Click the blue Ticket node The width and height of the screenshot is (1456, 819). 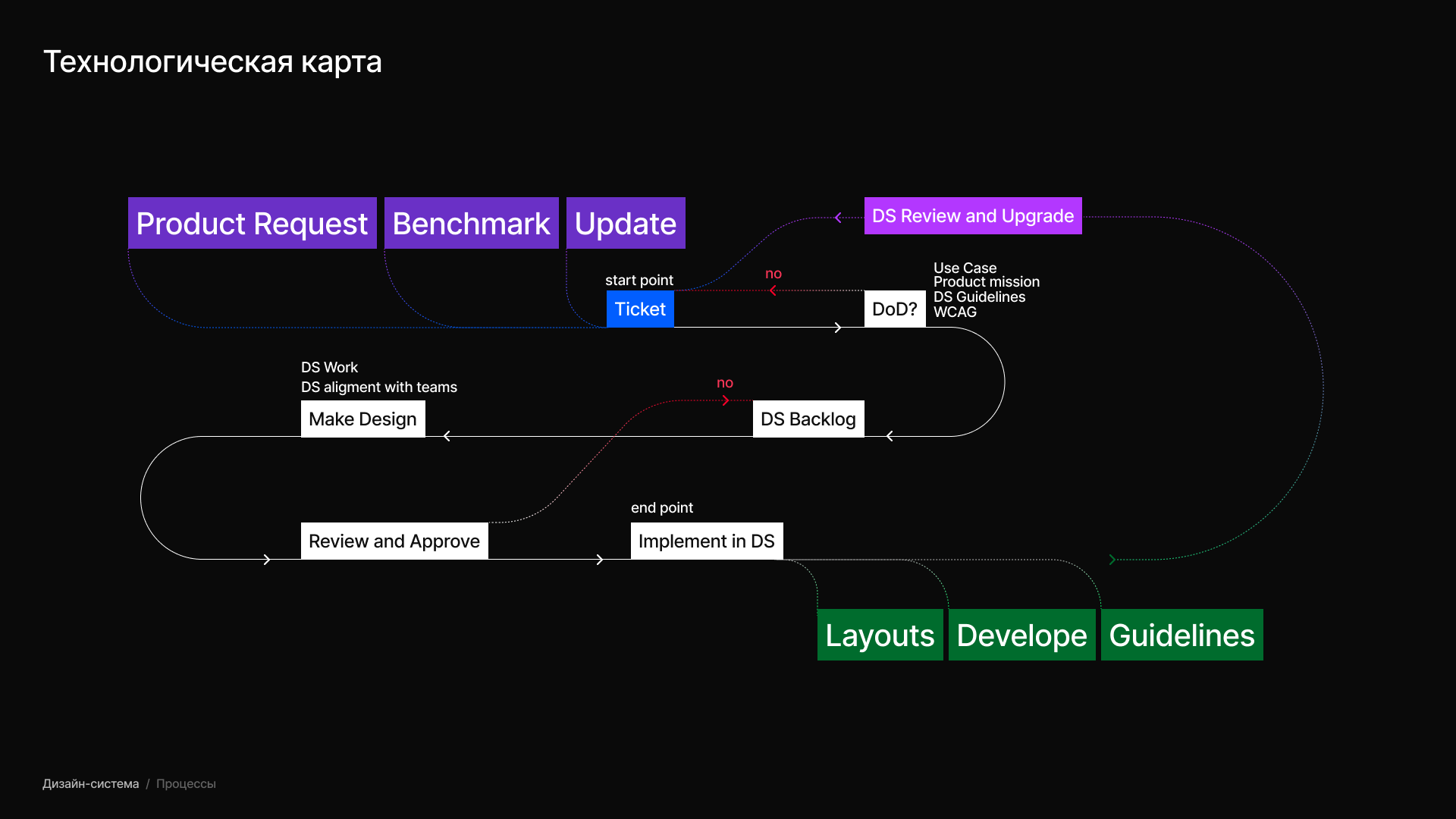coord(640,309)
